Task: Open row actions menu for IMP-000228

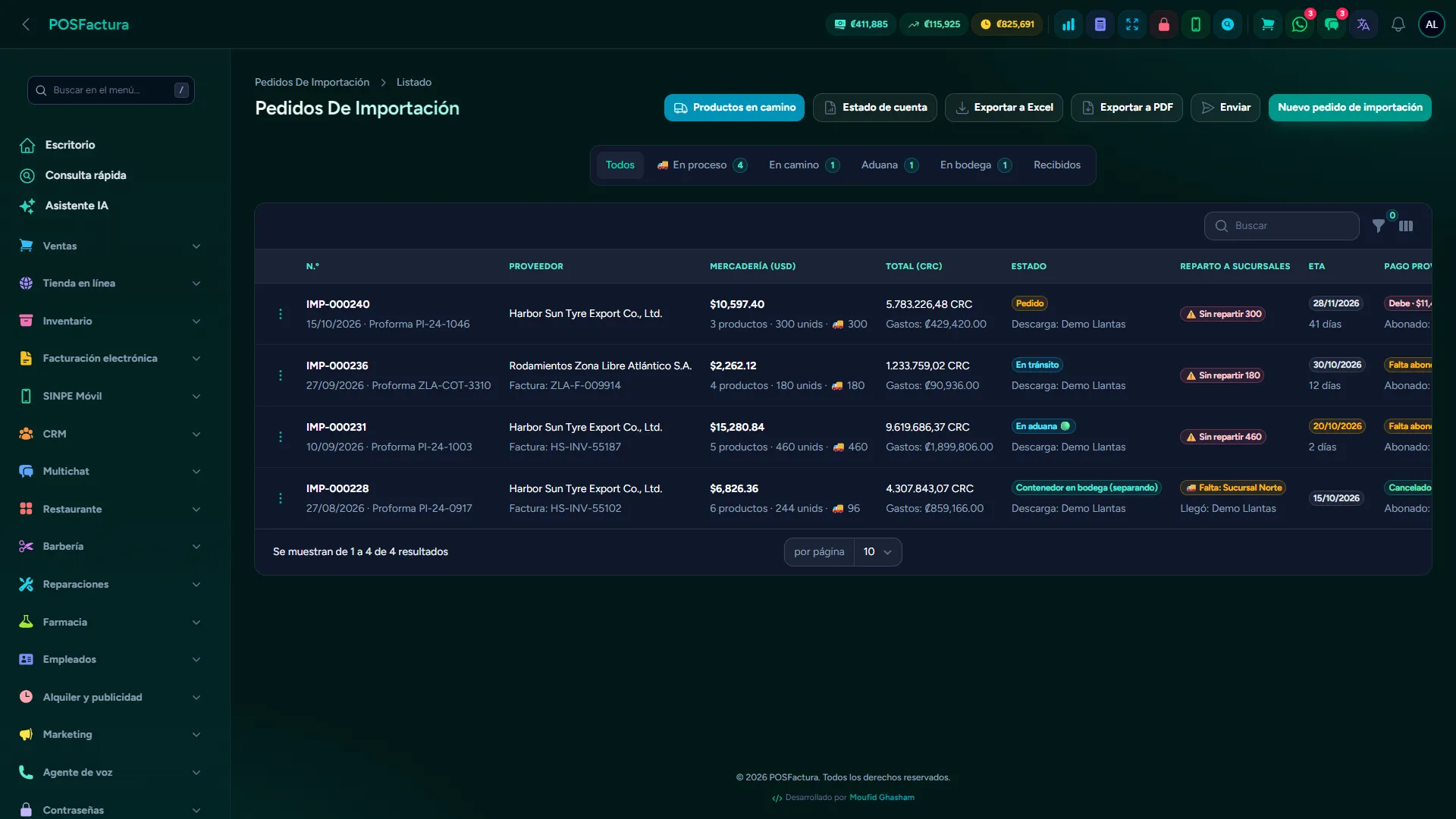Action: click(281, 498)
